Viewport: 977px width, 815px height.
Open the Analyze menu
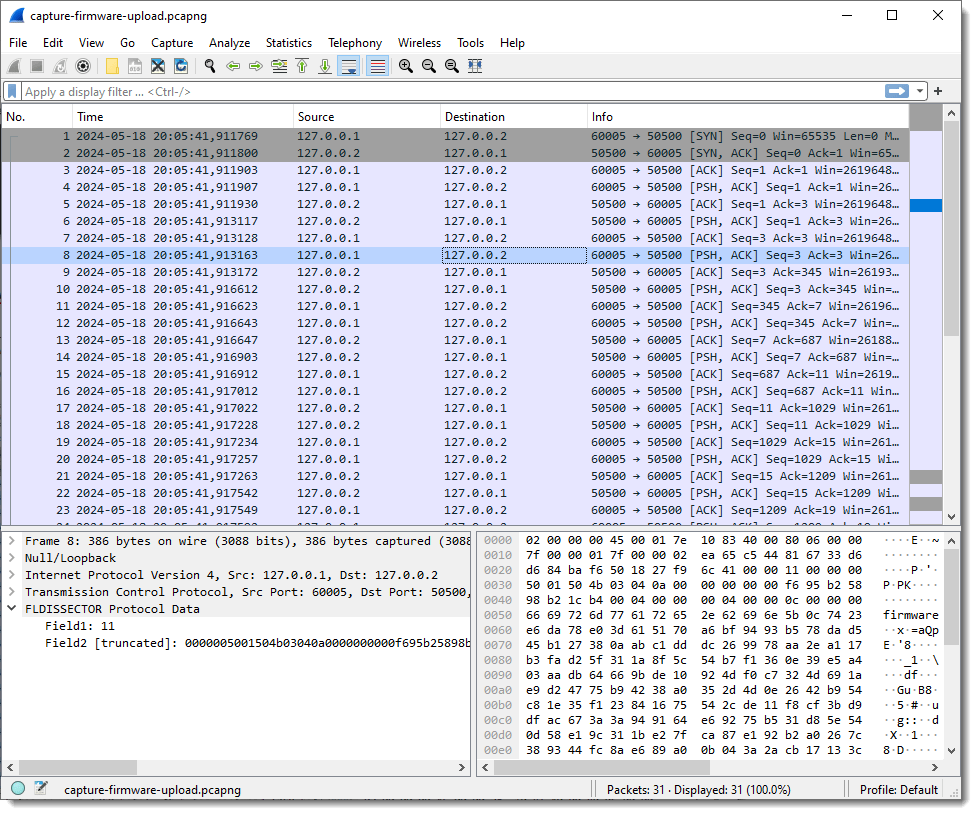click(x=229, y=43)
